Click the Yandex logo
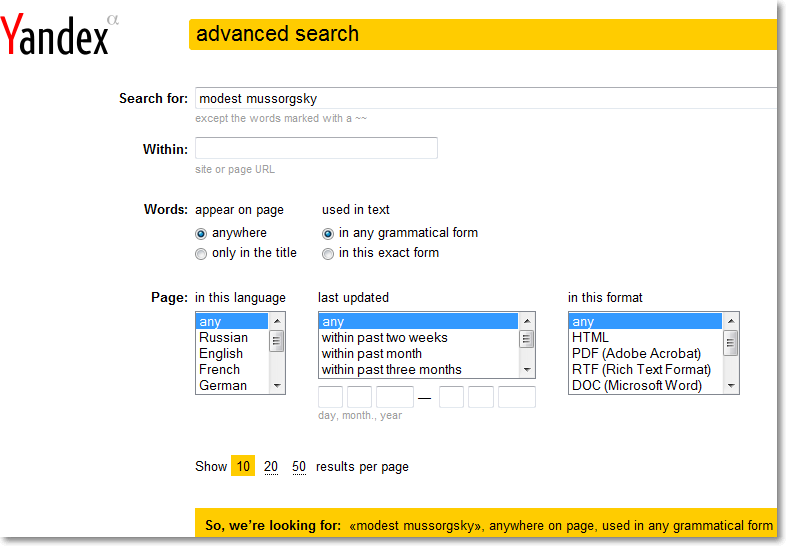786x546 pixels. click(x=55, y=36)
